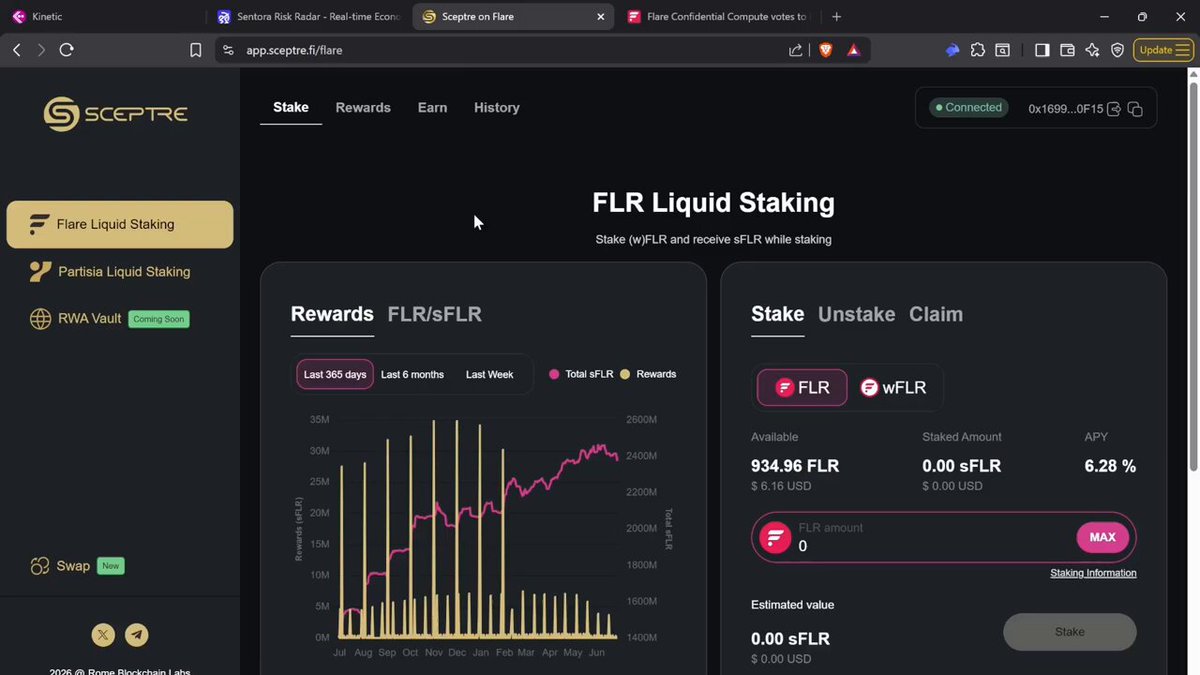The width and height of the screenshot is (1200, 675).
Task: Choose the Last 6 months range
Action: (x=412, y=374)
